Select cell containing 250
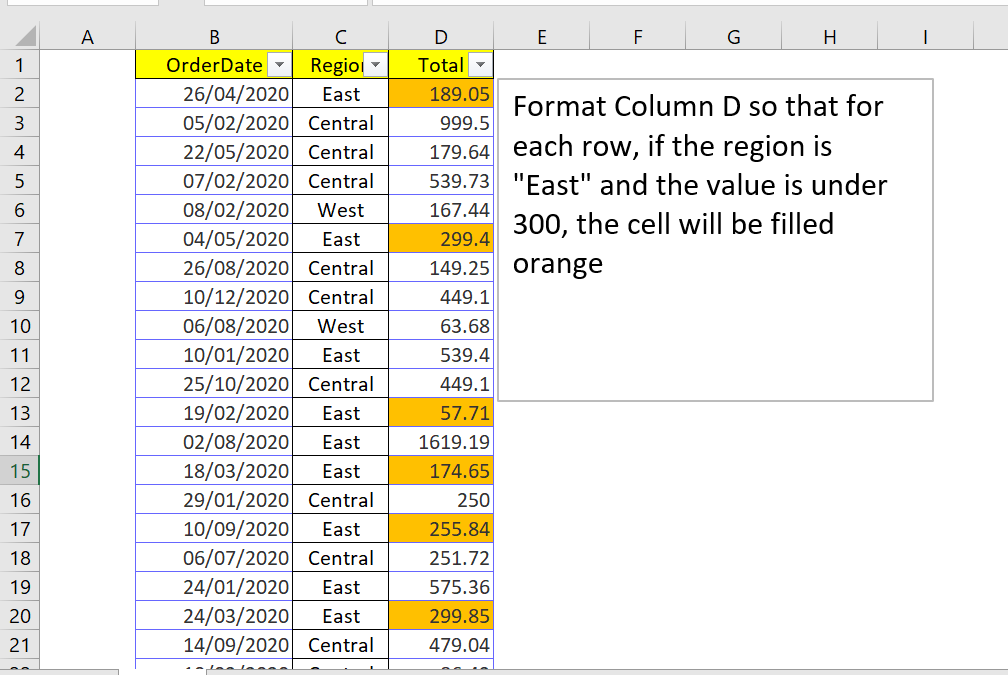The width and height of the screenshot is (1008, 675). (x=441, y=500)
